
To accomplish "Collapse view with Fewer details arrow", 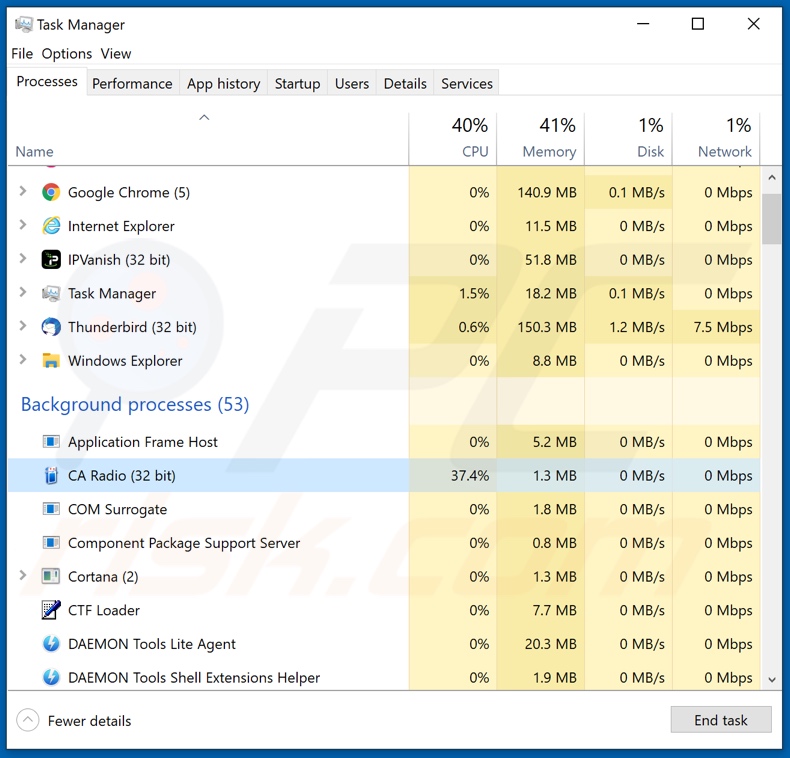I will pos(28,720).
